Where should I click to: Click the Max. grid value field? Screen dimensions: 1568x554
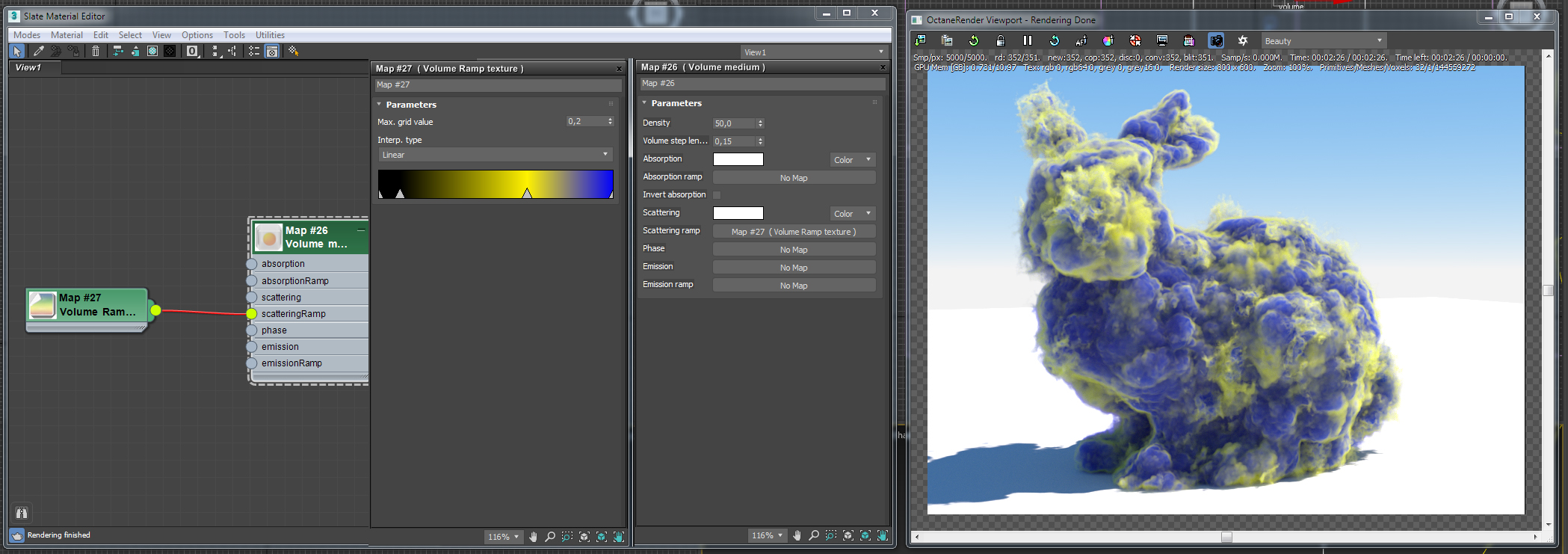(585, 122)
